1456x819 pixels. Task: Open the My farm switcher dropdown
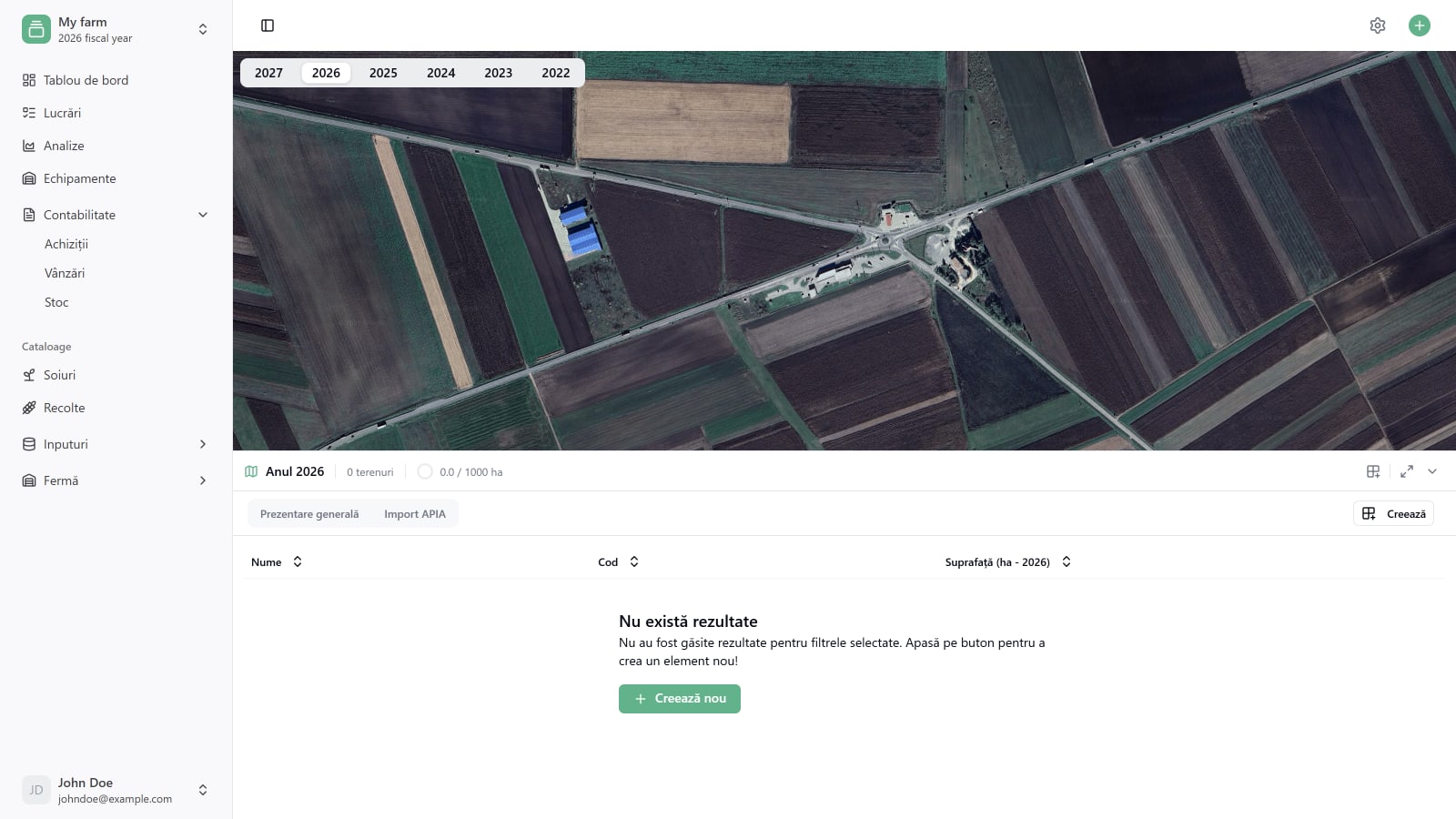(x=203, y=29)
